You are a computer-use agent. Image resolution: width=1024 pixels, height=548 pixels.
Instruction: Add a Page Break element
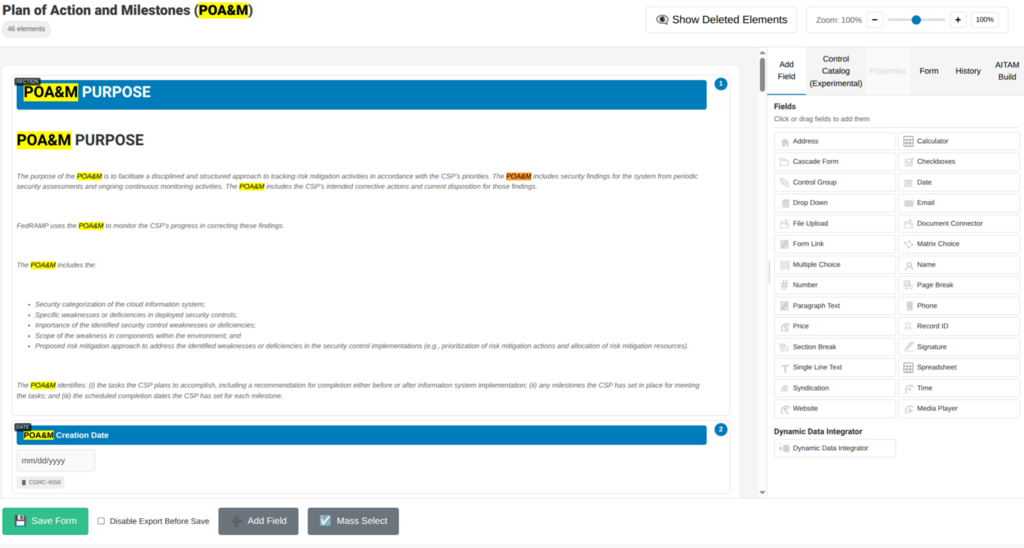point(958,285)
